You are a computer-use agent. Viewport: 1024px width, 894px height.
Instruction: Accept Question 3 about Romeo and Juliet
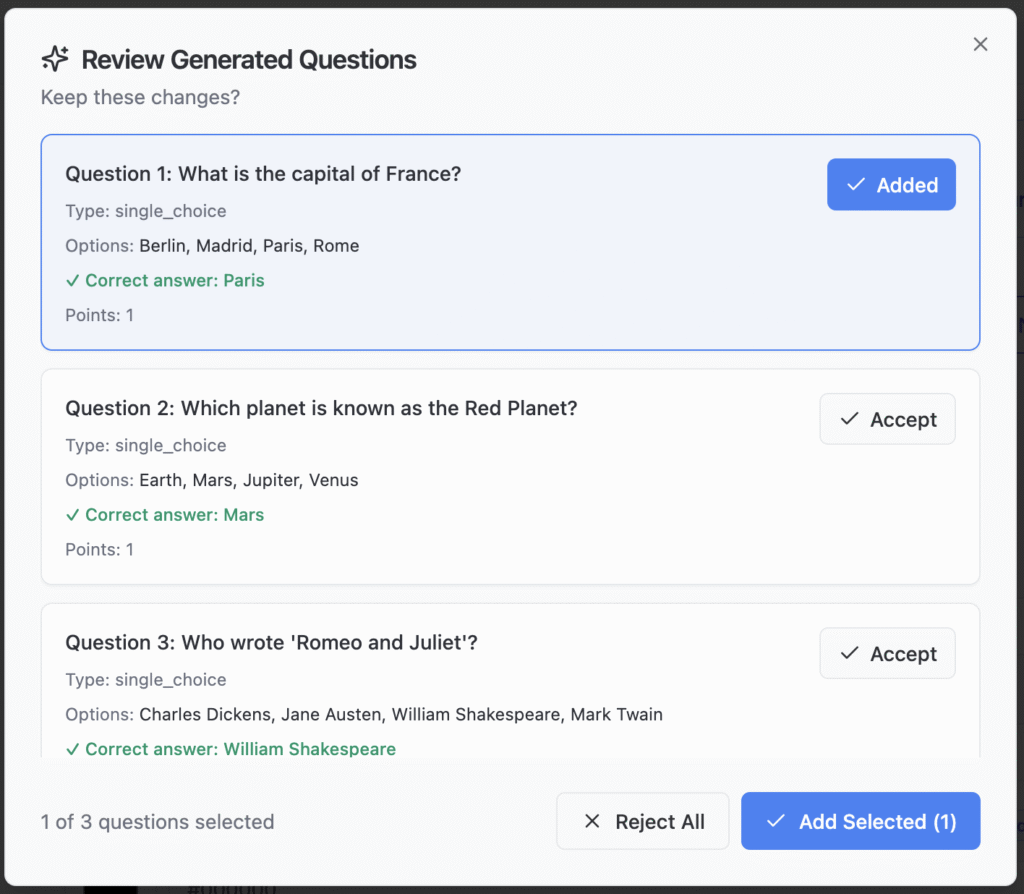tap(887, 653)
